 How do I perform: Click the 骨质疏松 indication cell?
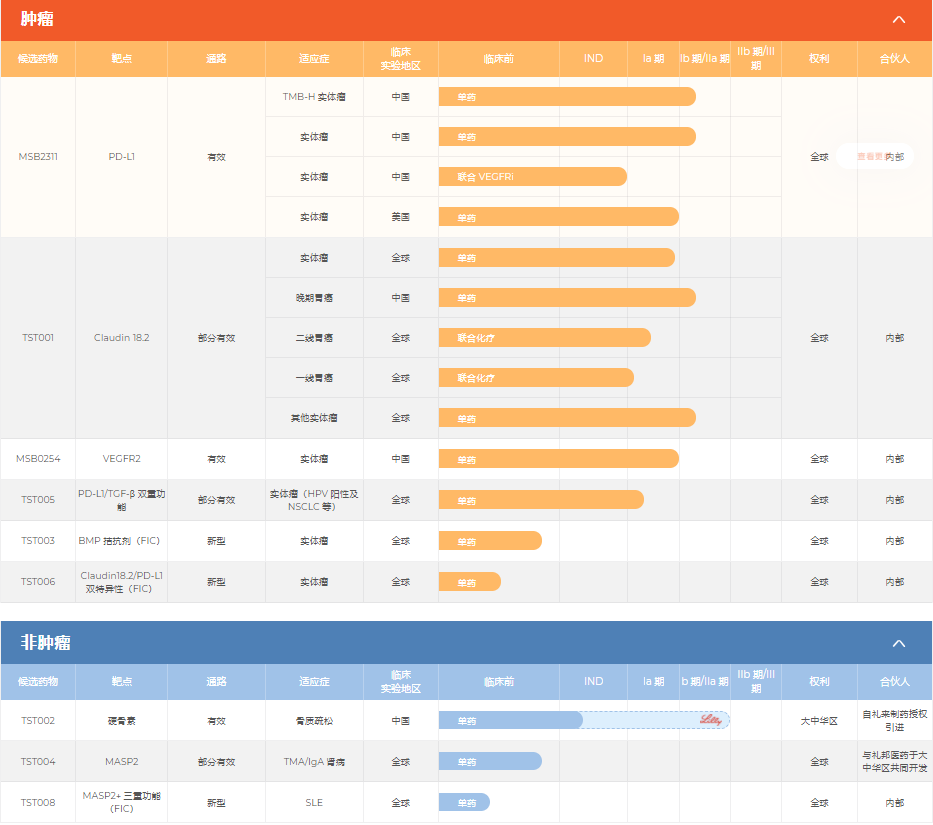click(x=314, y=720)
